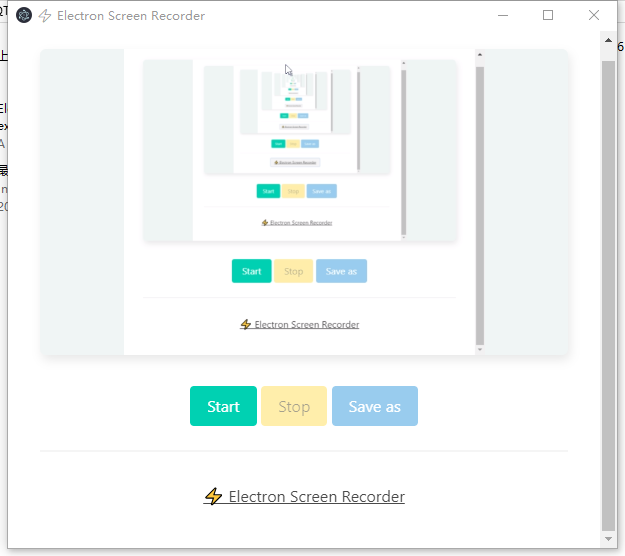This screenshot has width=625, height=556.
Task: Click the lightning bolt icon in title bar
Action: pos(45,16)
